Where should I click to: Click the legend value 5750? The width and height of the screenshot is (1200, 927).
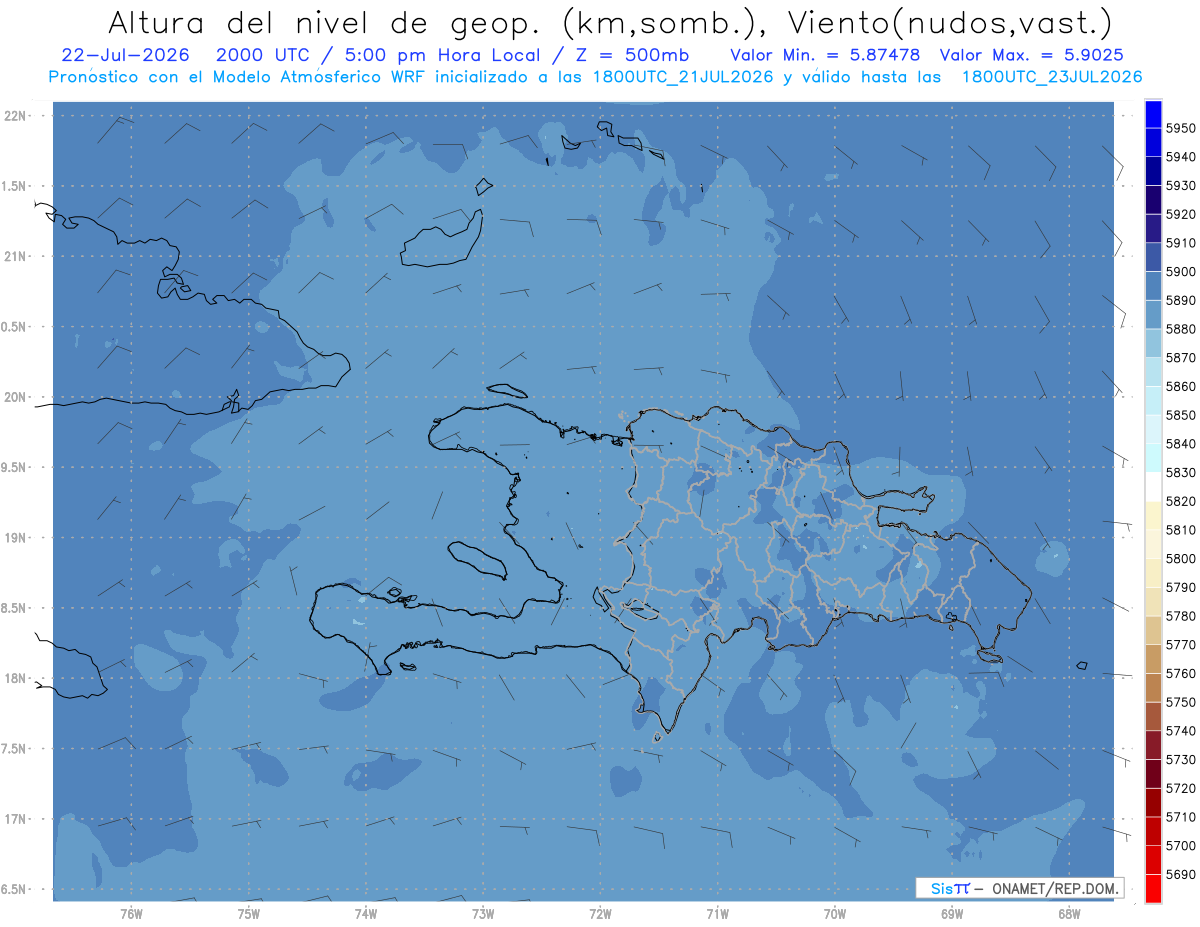click(1180, 702)
